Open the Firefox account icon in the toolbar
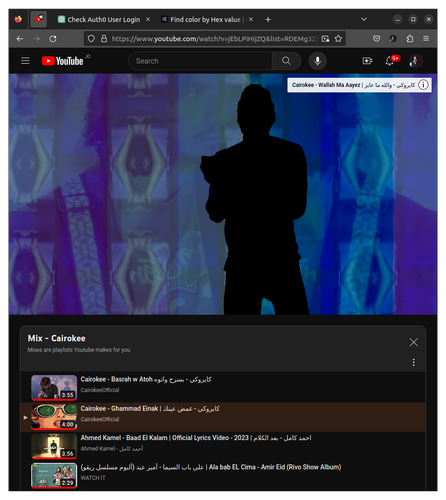The image size is (446, 500). coord(393,39)
